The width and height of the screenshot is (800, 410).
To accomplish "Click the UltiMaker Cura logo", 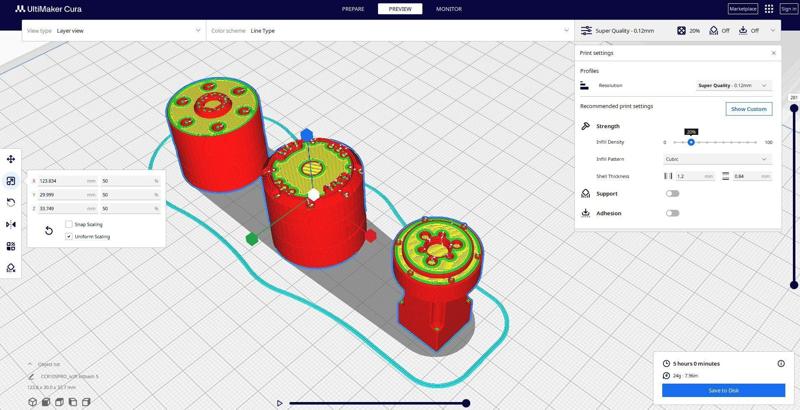I will [x=48, y=9].
